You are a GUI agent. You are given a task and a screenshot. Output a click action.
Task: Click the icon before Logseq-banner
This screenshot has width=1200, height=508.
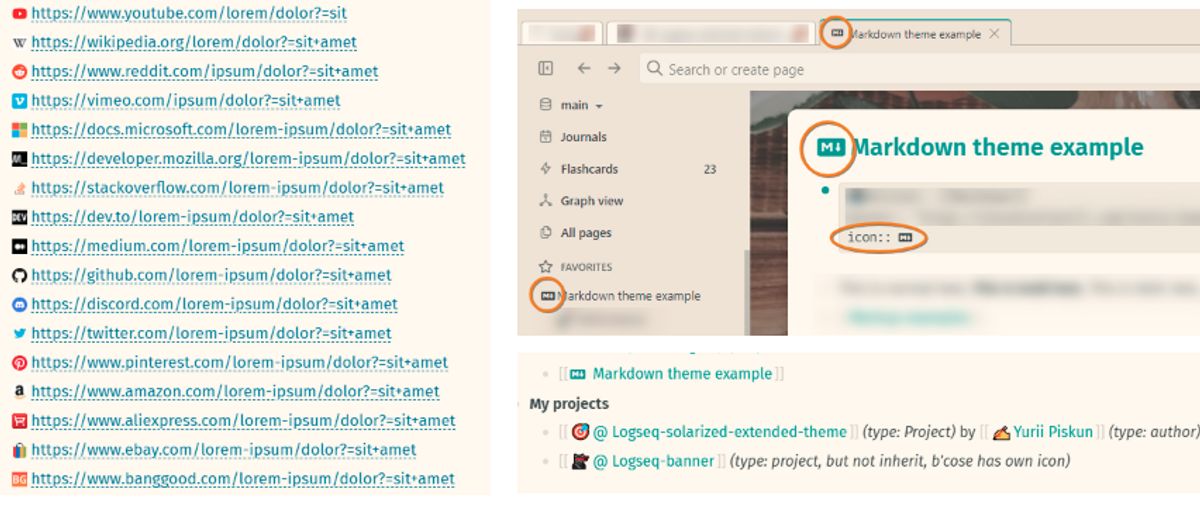click(580, 461)
